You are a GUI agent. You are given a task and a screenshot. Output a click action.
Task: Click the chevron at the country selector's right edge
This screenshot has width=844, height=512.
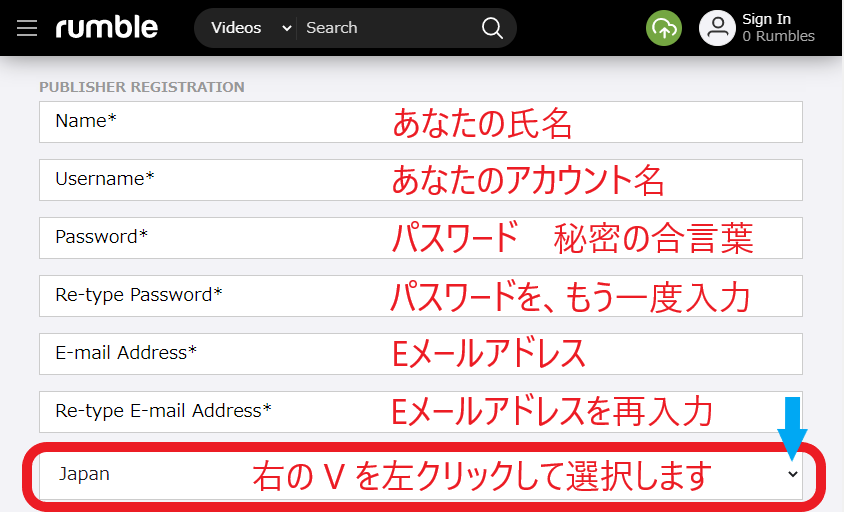coord(793,474)
